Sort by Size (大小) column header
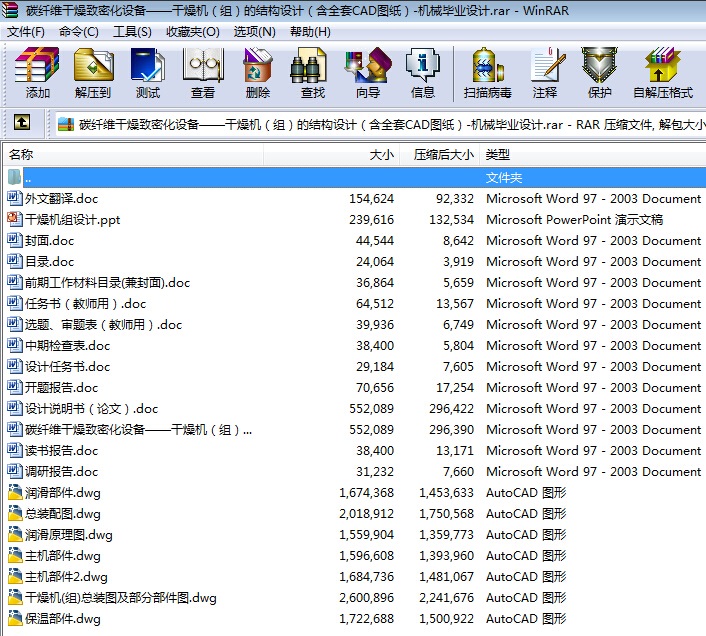The height and width of the screenshot is (636, 706). tap(332, 155)
